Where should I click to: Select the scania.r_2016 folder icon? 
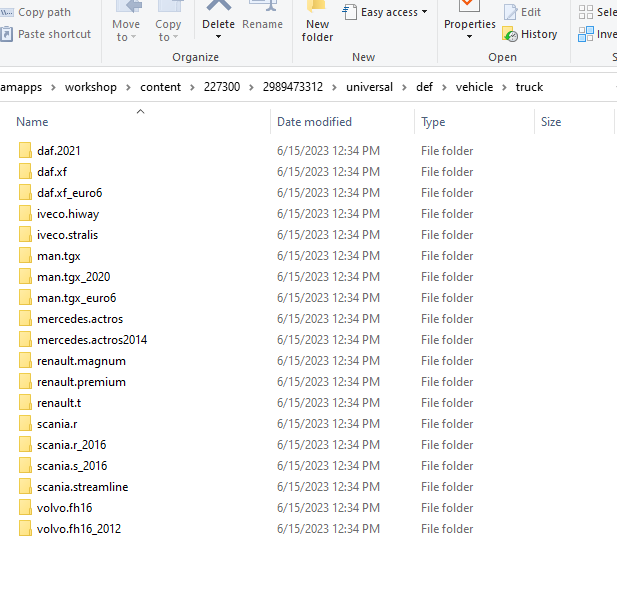tap(25, 445)
